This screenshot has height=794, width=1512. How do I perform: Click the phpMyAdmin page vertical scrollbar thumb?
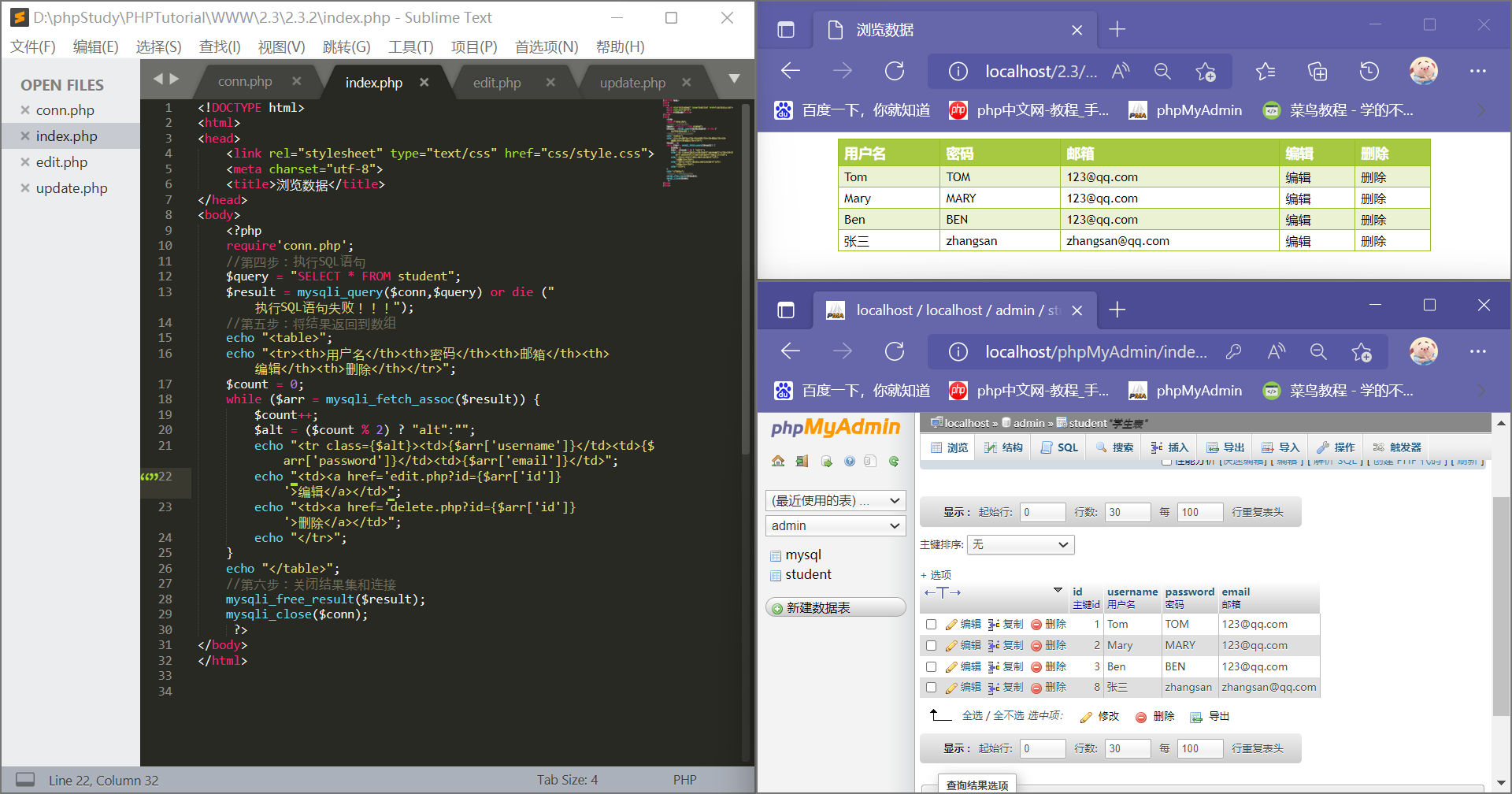1501,607
